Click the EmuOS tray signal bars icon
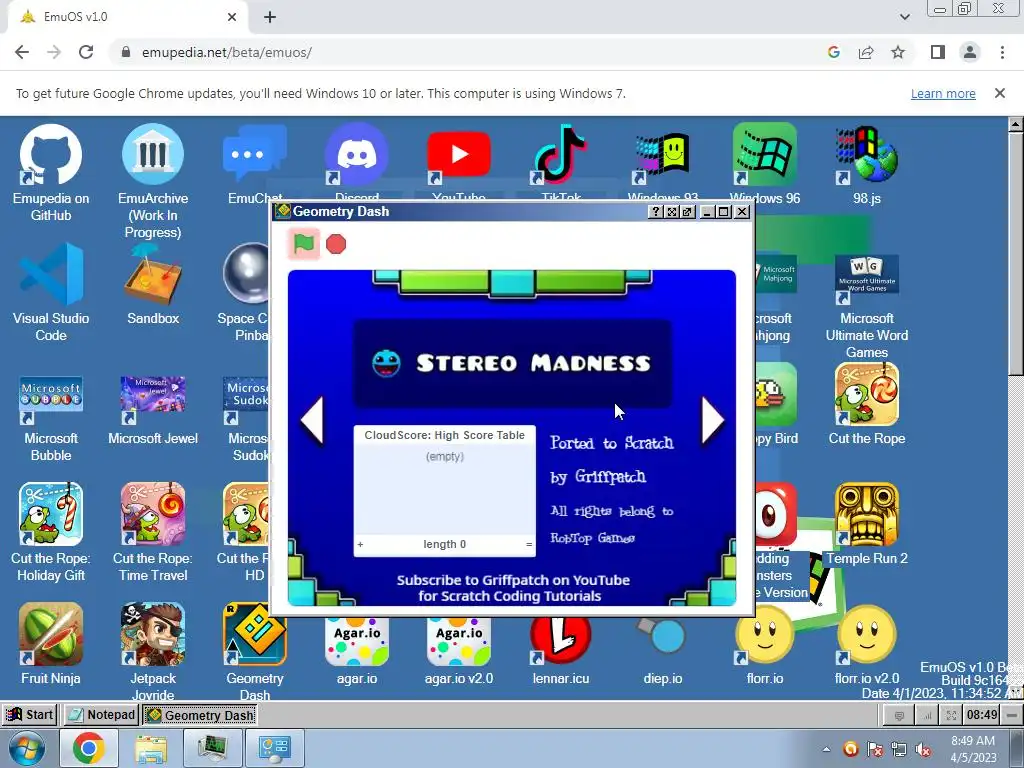Screen dimensions: 1024x768 [x=927, y=715]
